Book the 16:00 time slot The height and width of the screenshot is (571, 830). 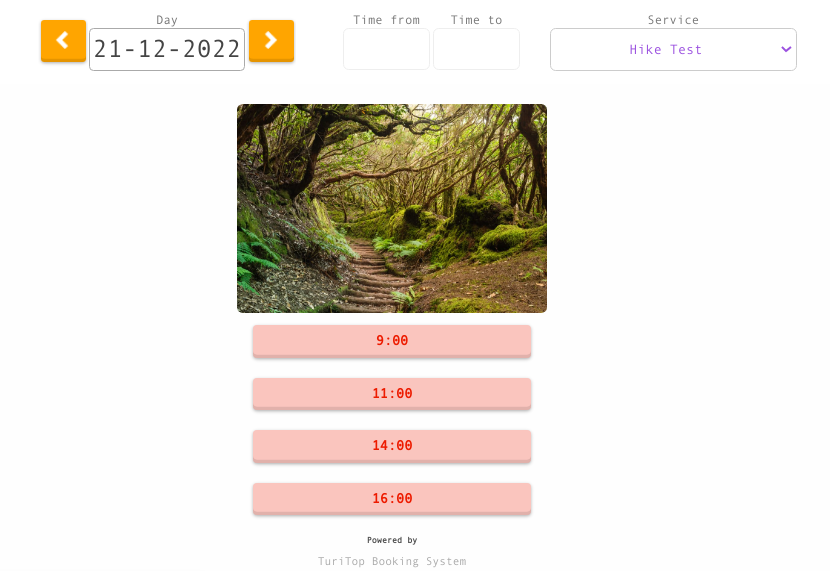[x=392, y=499]
